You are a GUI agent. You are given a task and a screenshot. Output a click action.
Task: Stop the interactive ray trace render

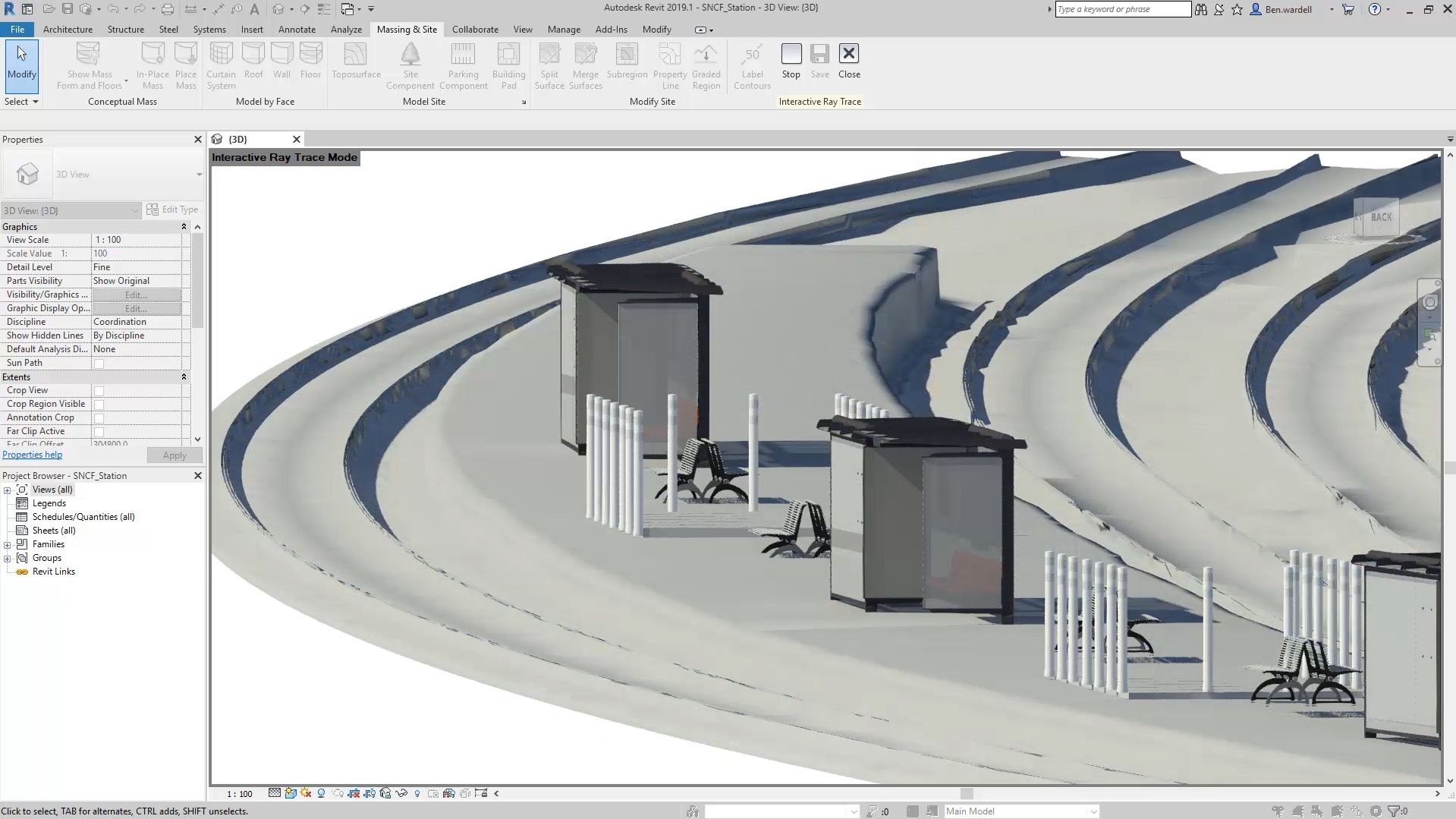791,61
